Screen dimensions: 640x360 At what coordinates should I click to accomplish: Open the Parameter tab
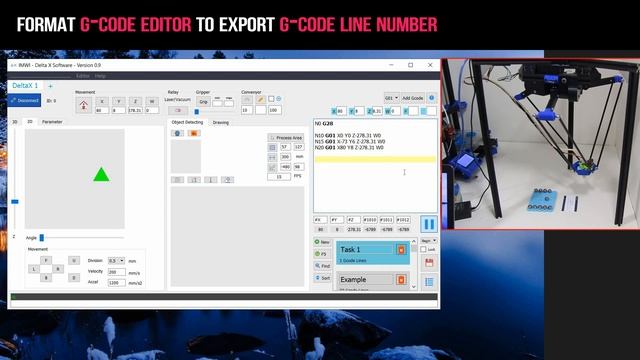[52, 122]
